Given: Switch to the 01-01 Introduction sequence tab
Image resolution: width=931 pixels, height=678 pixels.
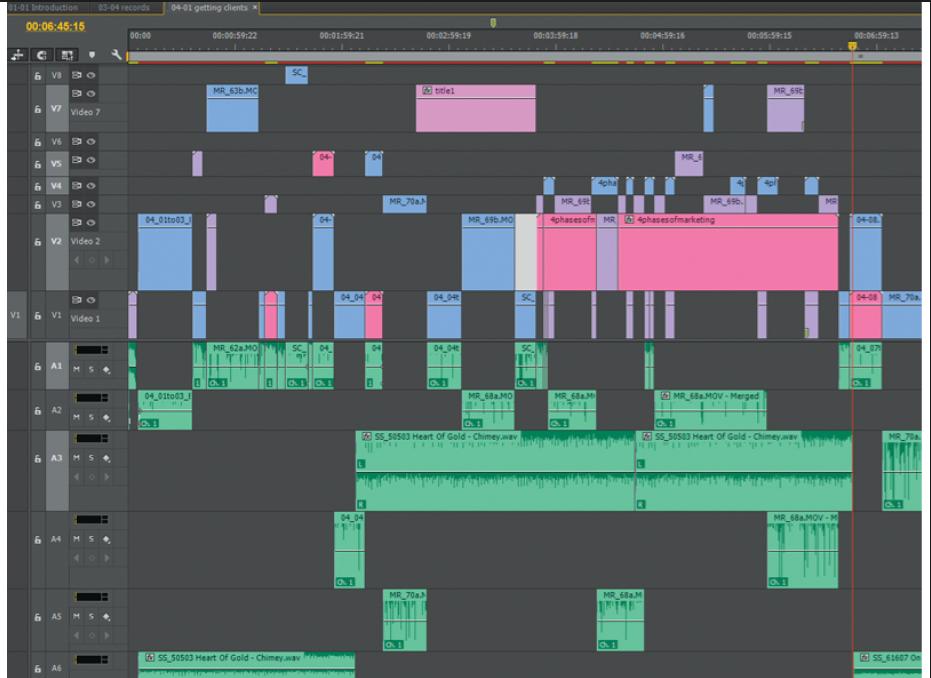Looking at the screenshot, I should [x=43, y=8].
